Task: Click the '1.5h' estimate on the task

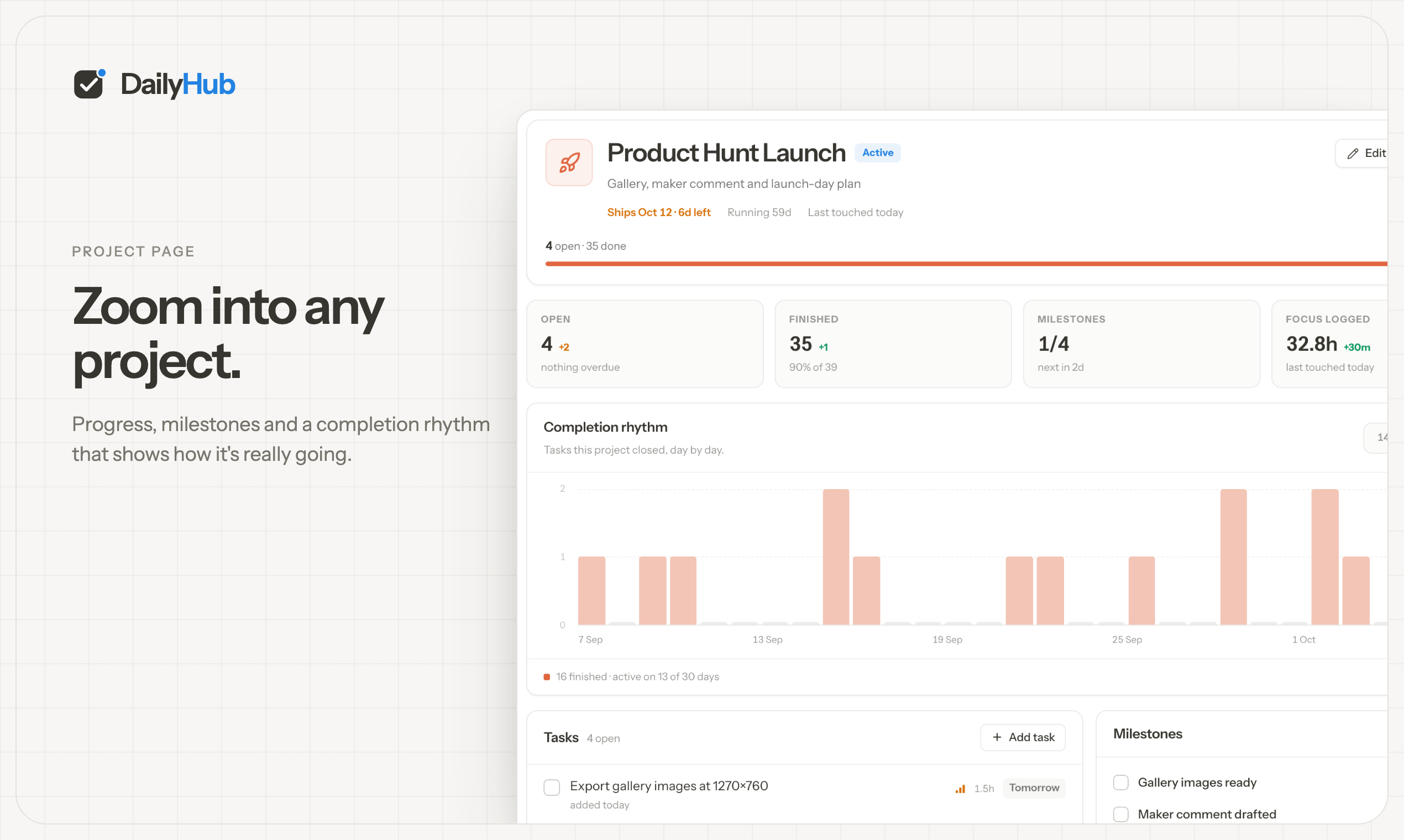Action: click(984, 789)
